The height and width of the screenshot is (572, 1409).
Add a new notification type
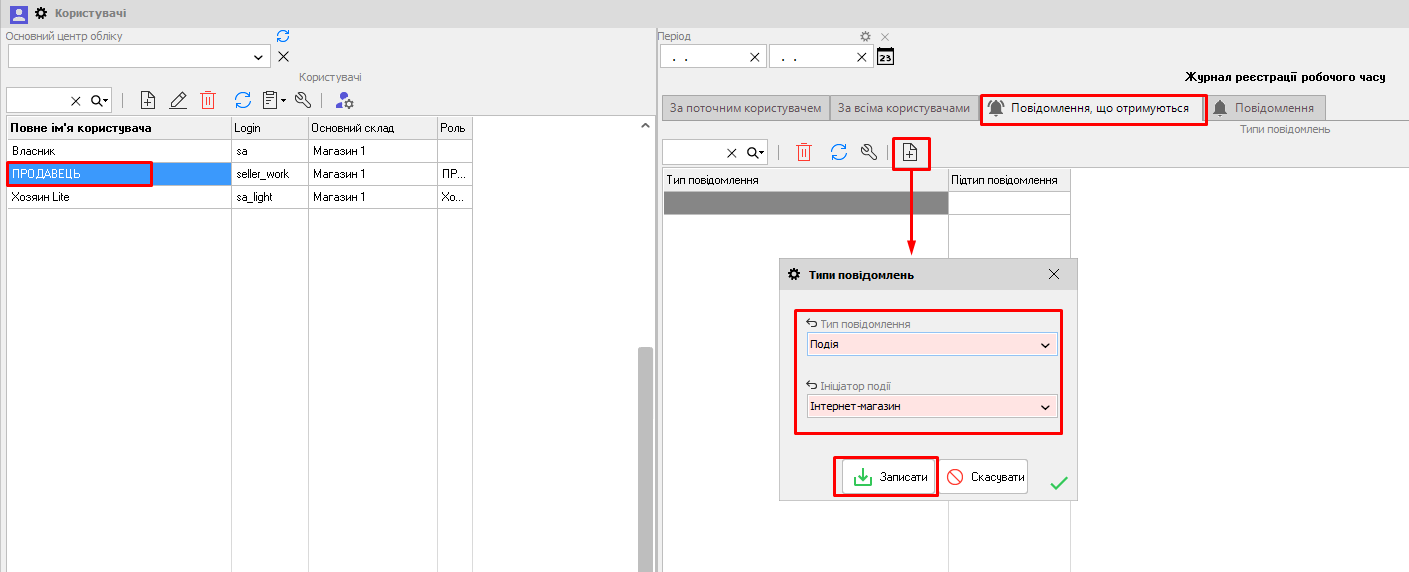click(910, 152)
